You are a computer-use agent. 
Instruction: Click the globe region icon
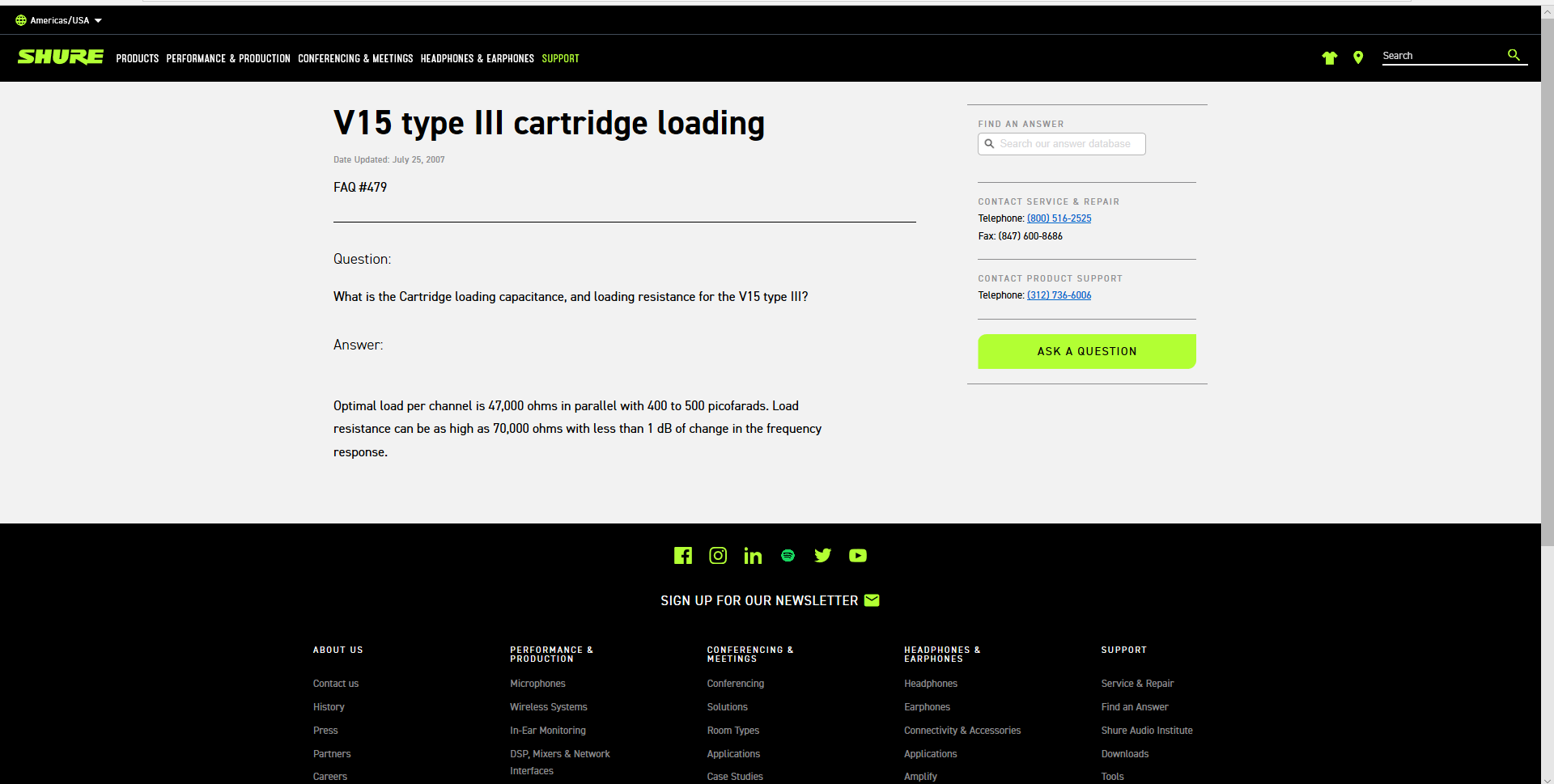point(21,20)
